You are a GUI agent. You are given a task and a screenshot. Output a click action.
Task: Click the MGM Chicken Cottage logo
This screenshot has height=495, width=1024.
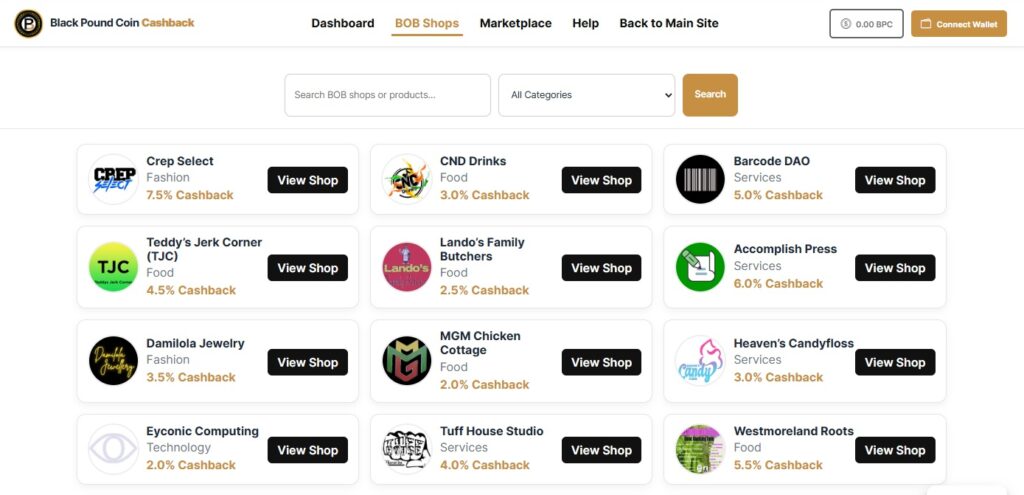pos(406,361)
